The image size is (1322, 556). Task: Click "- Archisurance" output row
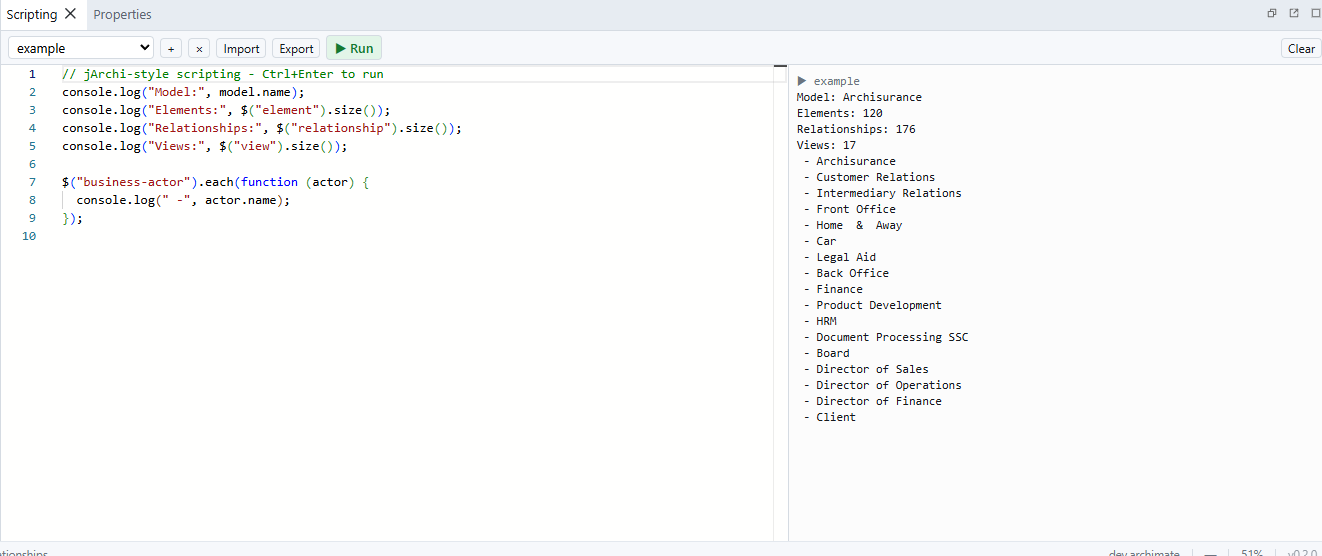pyautogui.click(x=849, y=161)
